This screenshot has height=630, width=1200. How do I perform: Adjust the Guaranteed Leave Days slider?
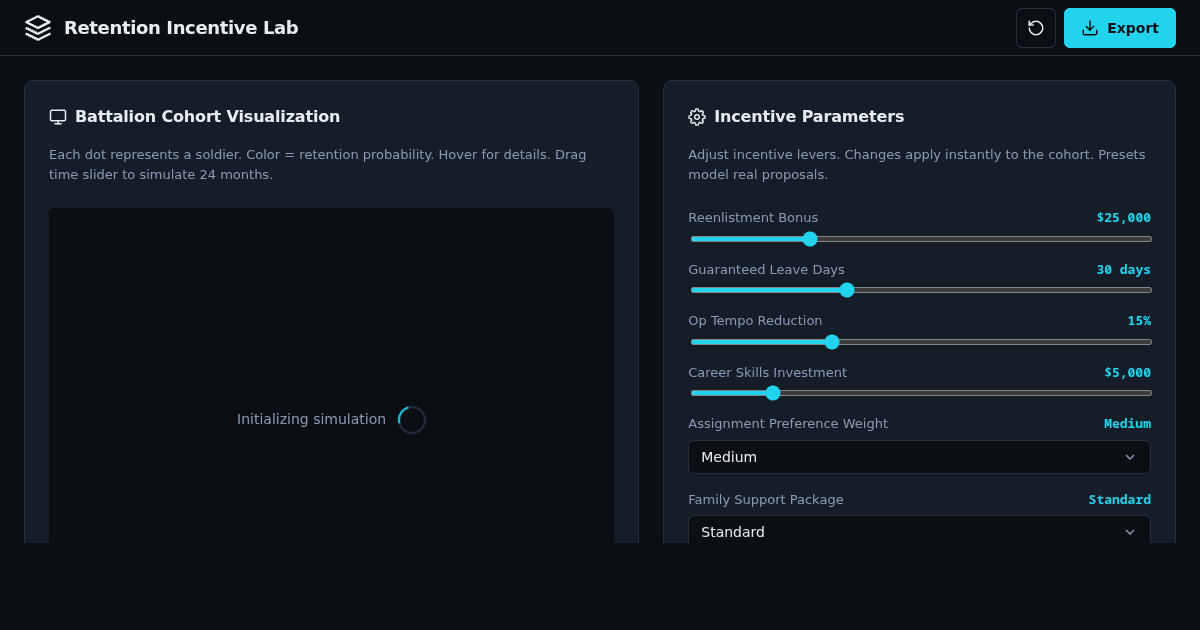point(921,290)
